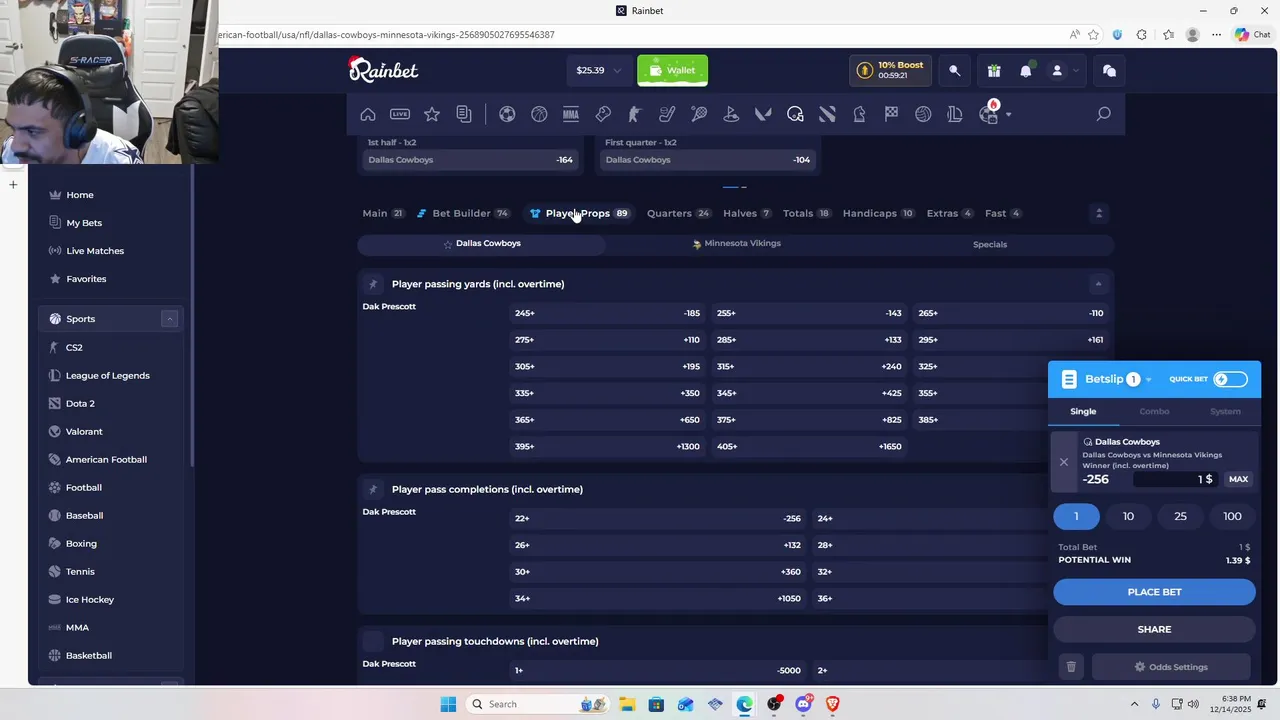Select the checkered flag racing icon

point(891,114)
